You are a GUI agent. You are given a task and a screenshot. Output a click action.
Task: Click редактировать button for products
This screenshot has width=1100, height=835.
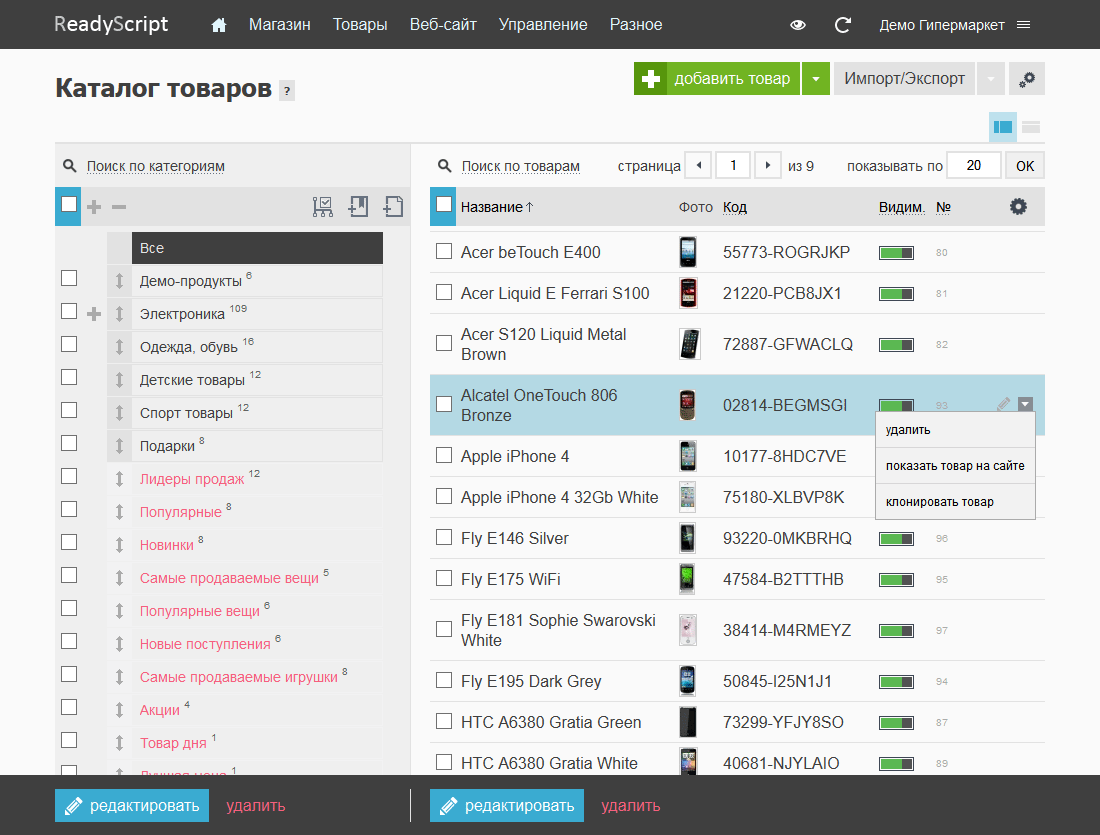tap(507, 806)
